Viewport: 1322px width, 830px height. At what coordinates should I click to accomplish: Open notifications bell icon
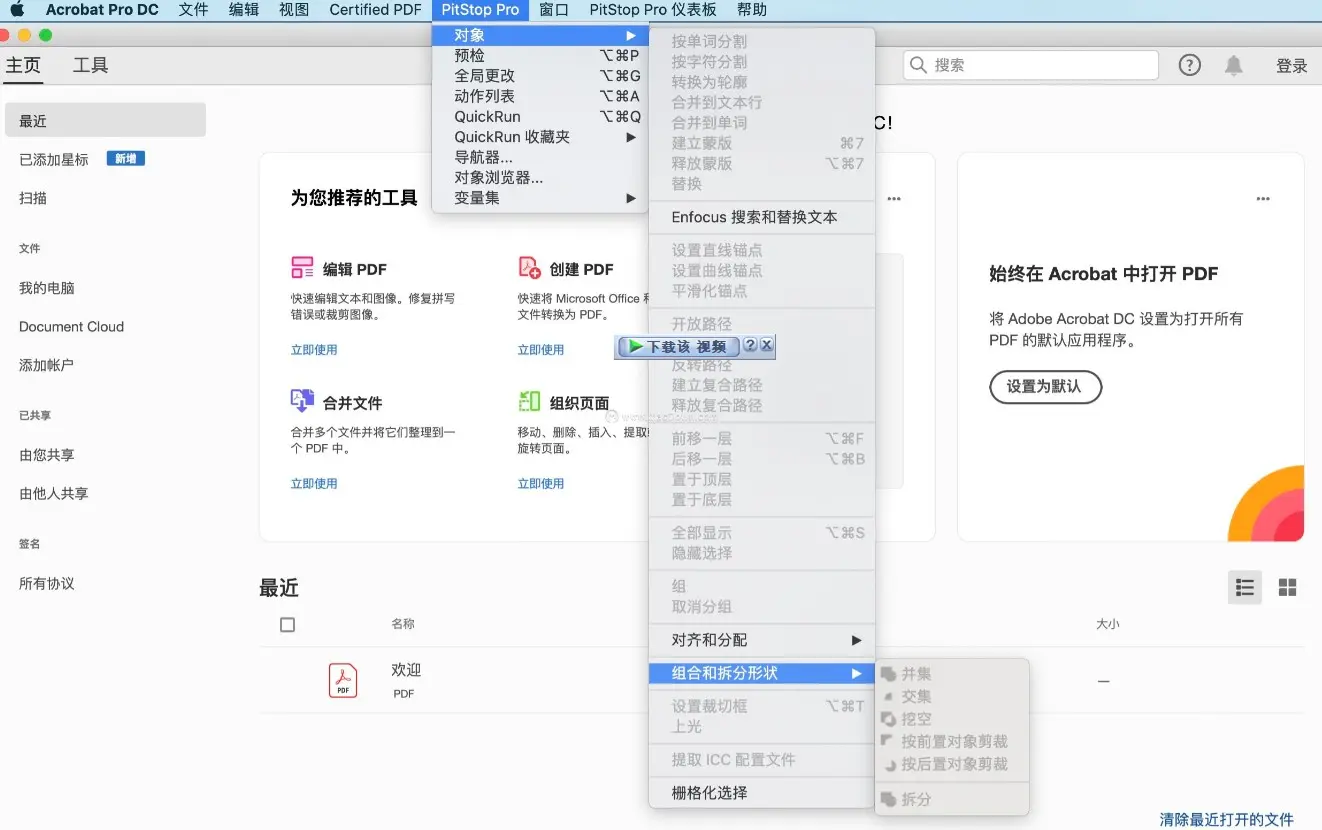1234,65
